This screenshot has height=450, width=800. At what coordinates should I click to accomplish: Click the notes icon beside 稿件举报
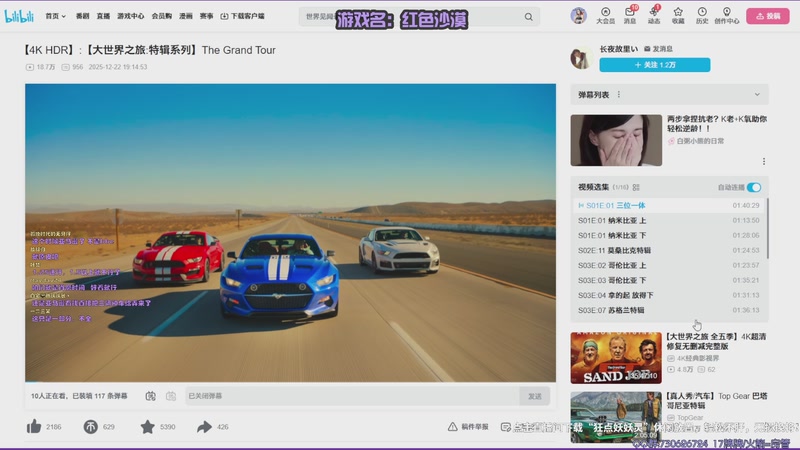pyautogui.click(x=506, y=427)
